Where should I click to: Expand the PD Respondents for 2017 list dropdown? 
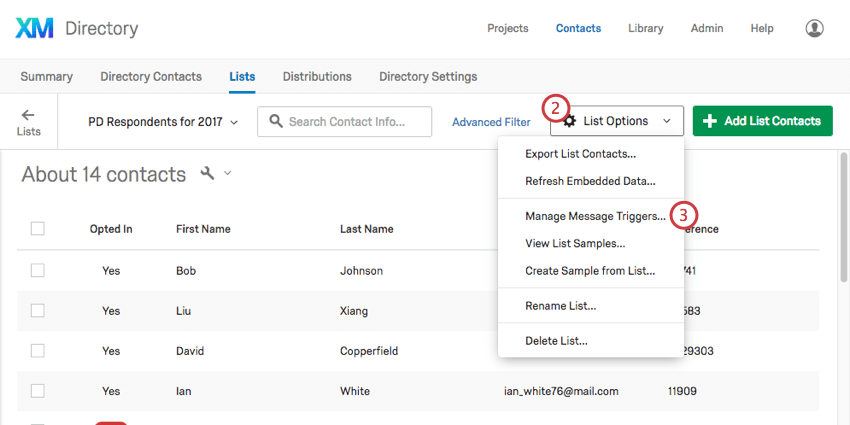coord(164,122)
